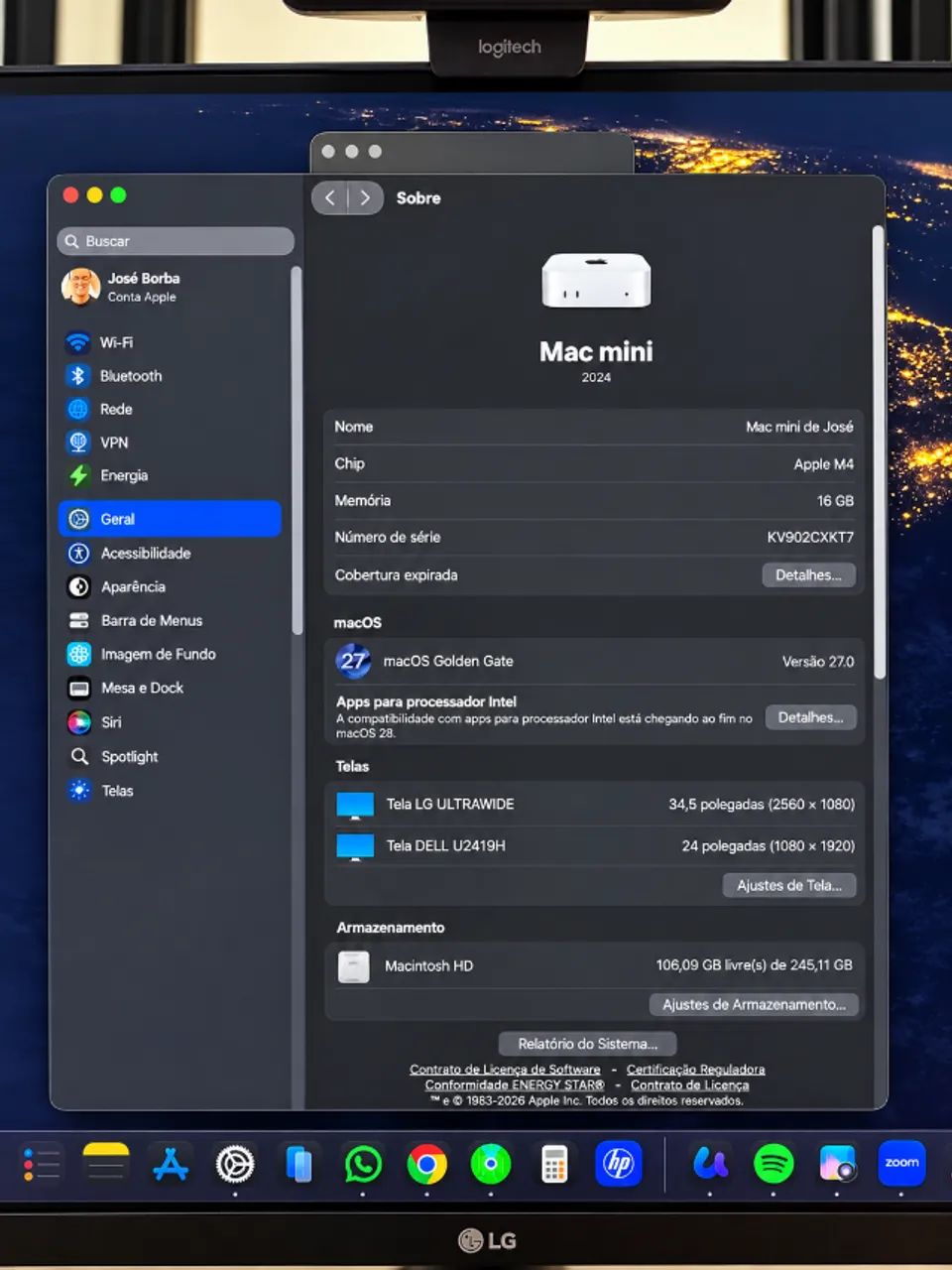
Task: Select the Geral sidebar item
Action: coord(171,519)
